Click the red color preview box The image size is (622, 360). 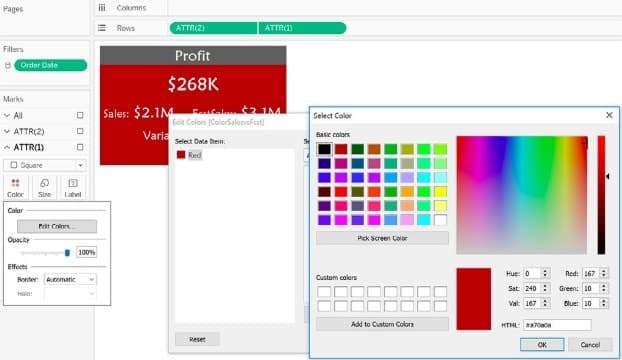[x=474, y=299]
